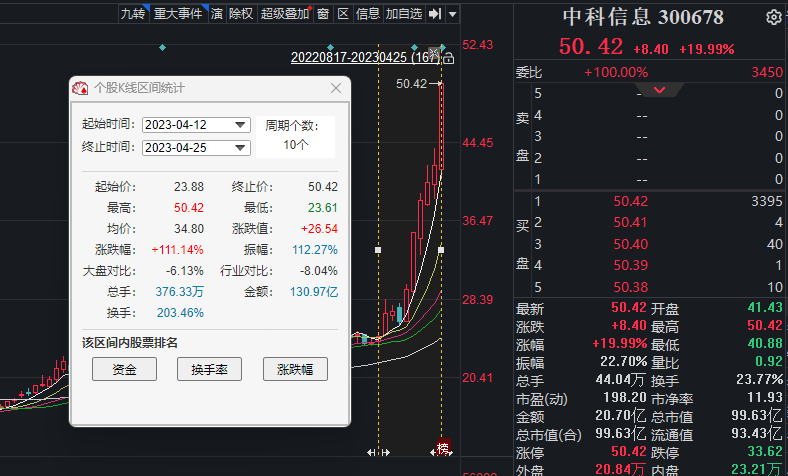Click the 买2 price 50.41
788x476 pixels.
pyautogui.click(x=630, y=222)
